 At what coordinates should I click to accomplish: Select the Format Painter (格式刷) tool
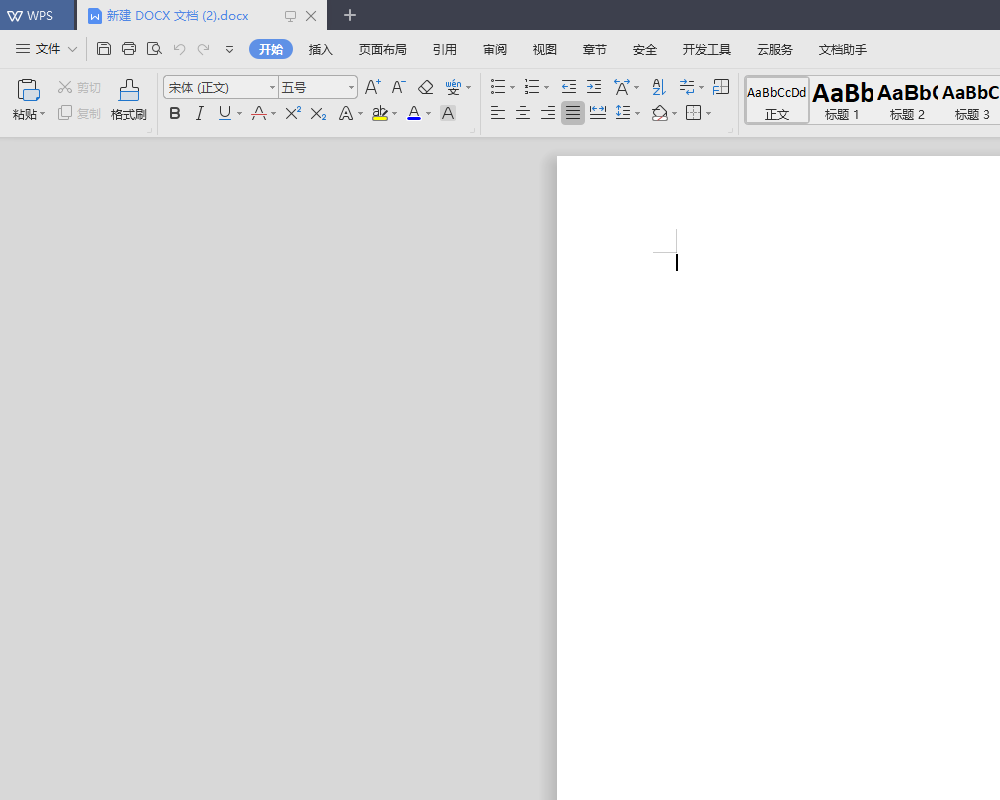click(x=129, y=100)
